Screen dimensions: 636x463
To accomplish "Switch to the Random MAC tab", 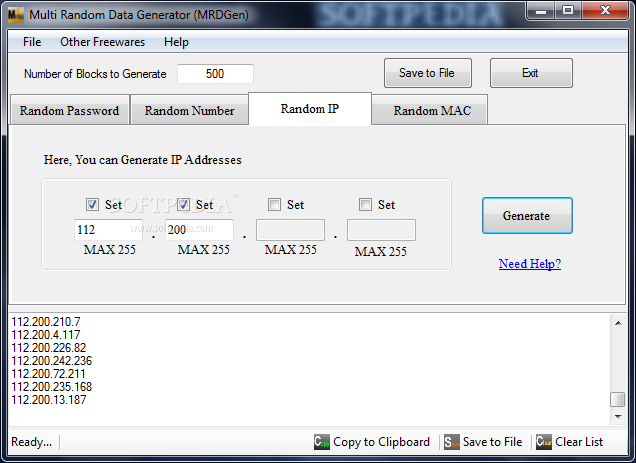I will pos(432,110).
